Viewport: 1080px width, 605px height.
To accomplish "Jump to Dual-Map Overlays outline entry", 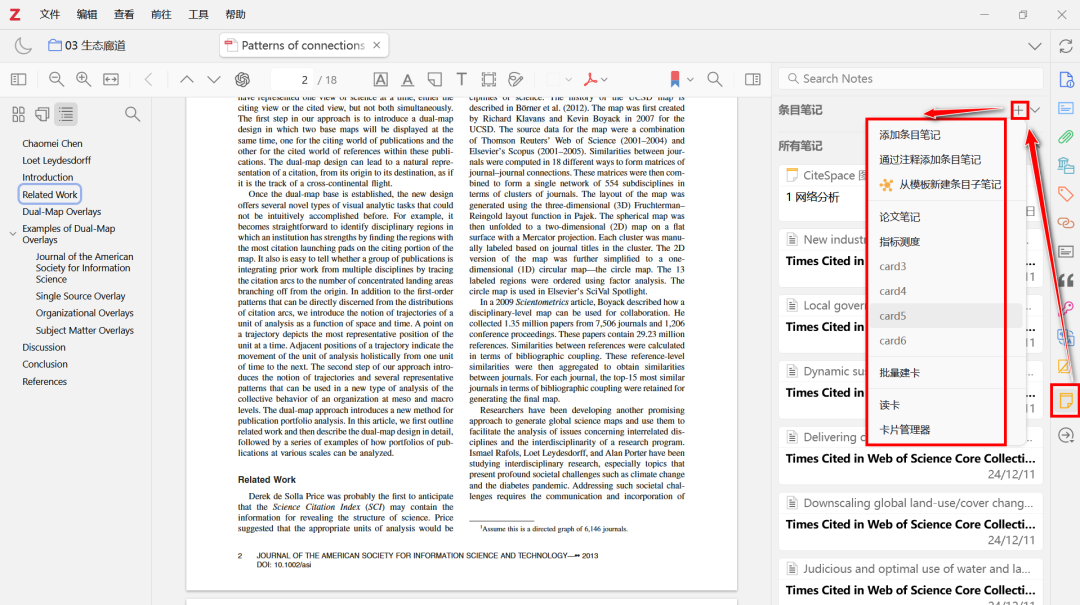I will 62,212.
